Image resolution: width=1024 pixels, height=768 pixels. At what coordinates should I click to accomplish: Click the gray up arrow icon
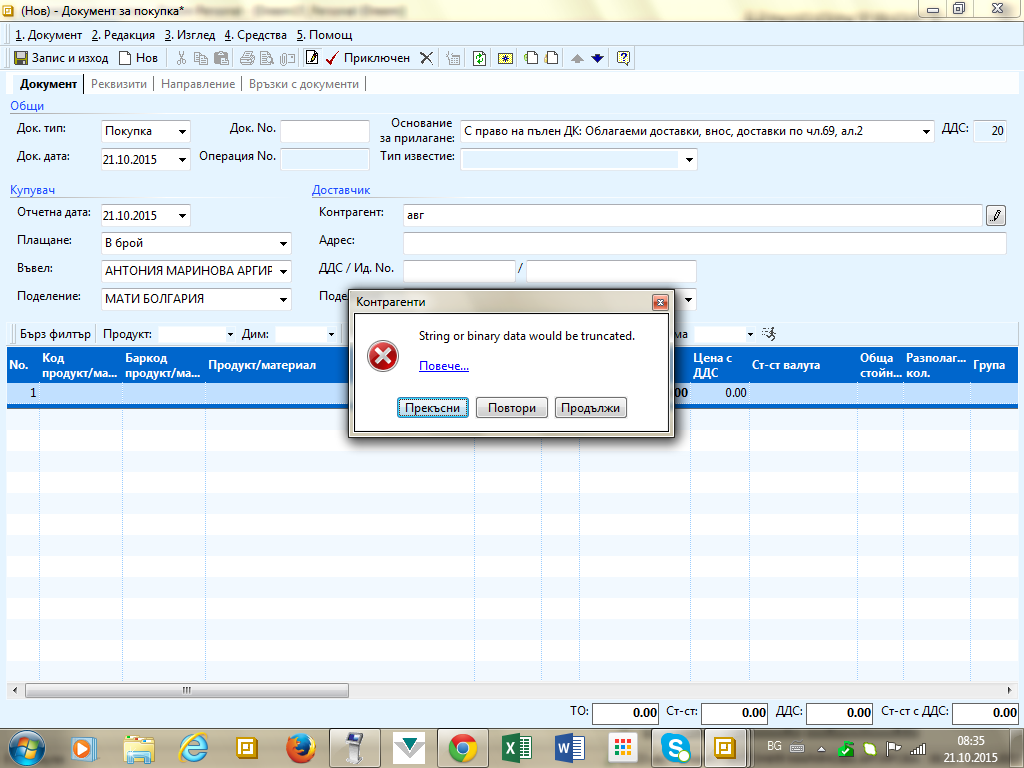pyautogui.click(x=577, y=58)
